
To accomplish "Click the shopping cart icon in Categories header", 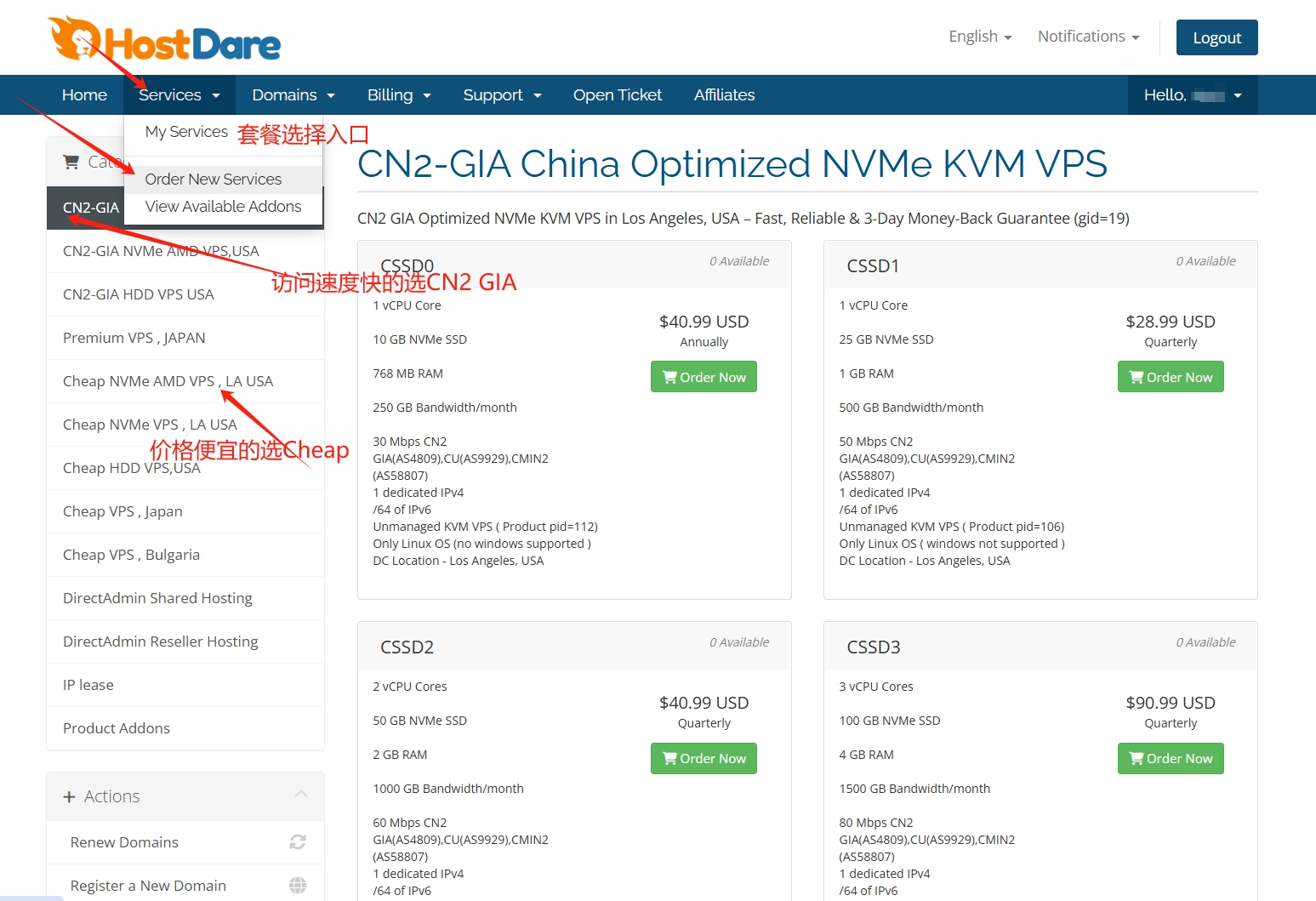I will tap(71, 162).
